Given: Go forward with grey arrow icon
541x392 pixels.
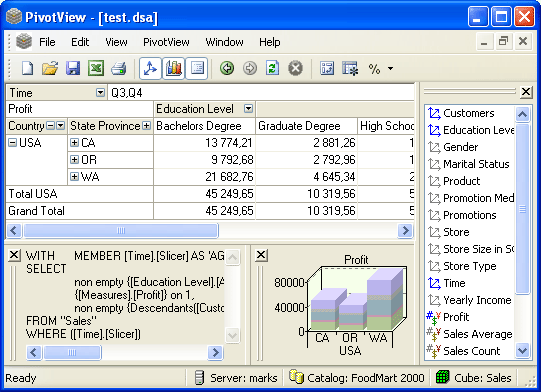Looking at the screenshot, I should coord(250,68).
